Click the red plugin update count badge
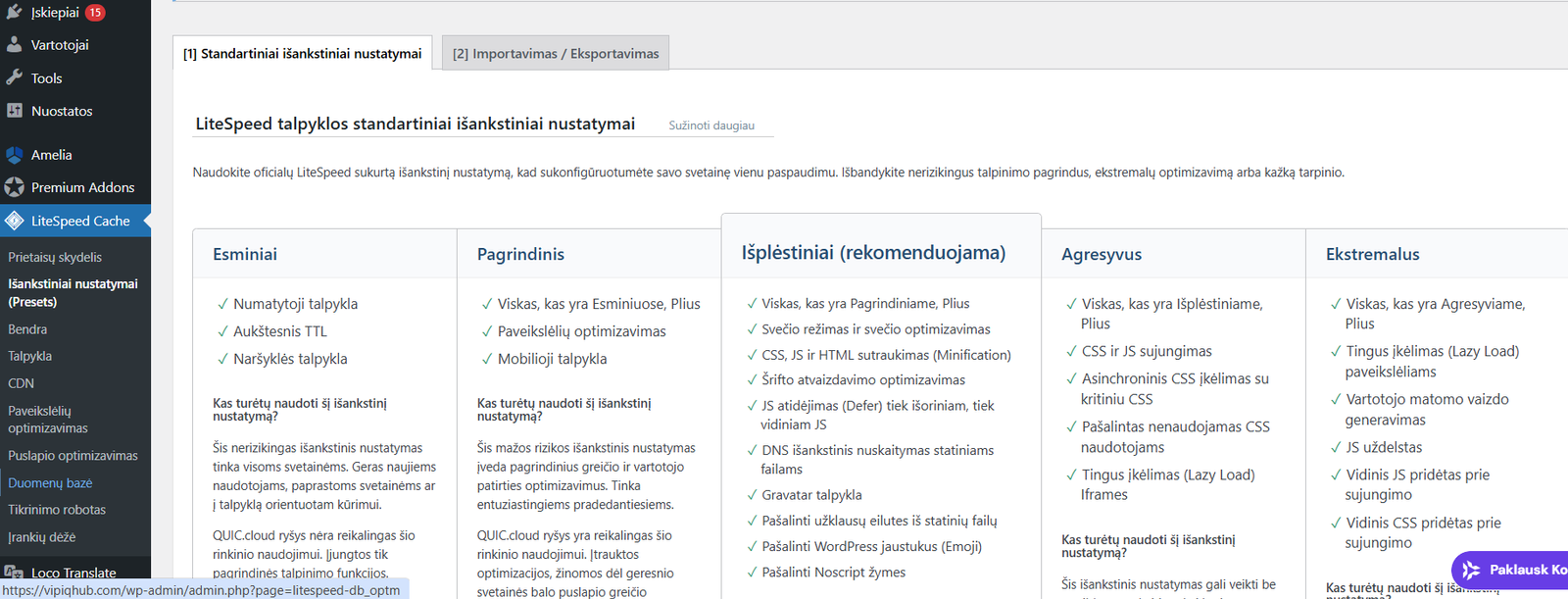The height and width of the screenshot is (599, 1568). 95,13
